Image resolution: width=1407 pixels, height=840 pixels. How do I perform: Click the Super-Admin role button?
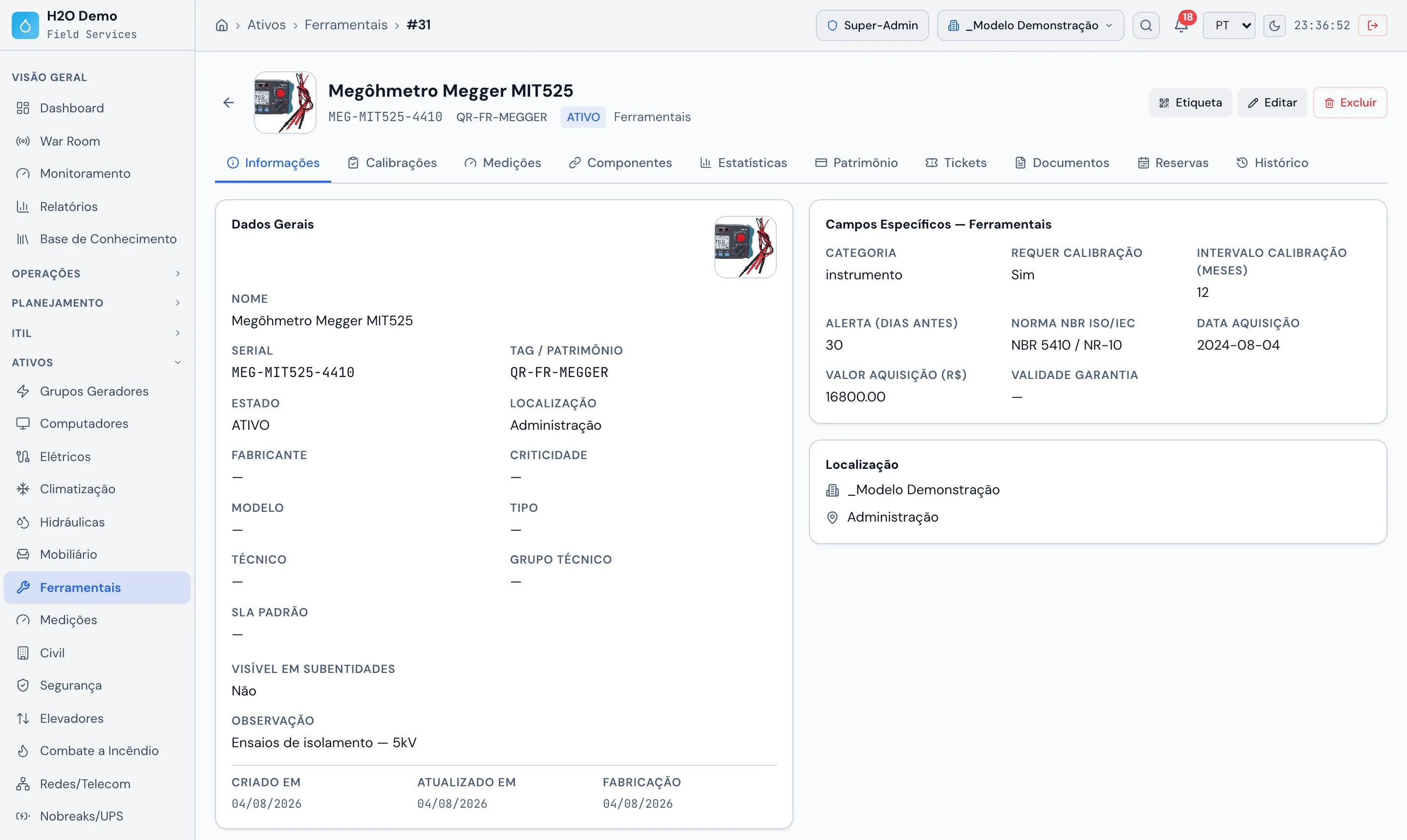[872, 25]
